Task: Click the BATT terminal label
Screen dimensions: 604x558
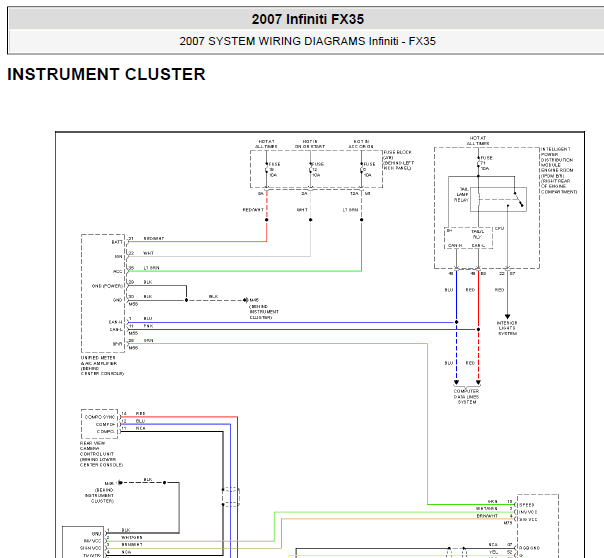Action: point(117,242)
